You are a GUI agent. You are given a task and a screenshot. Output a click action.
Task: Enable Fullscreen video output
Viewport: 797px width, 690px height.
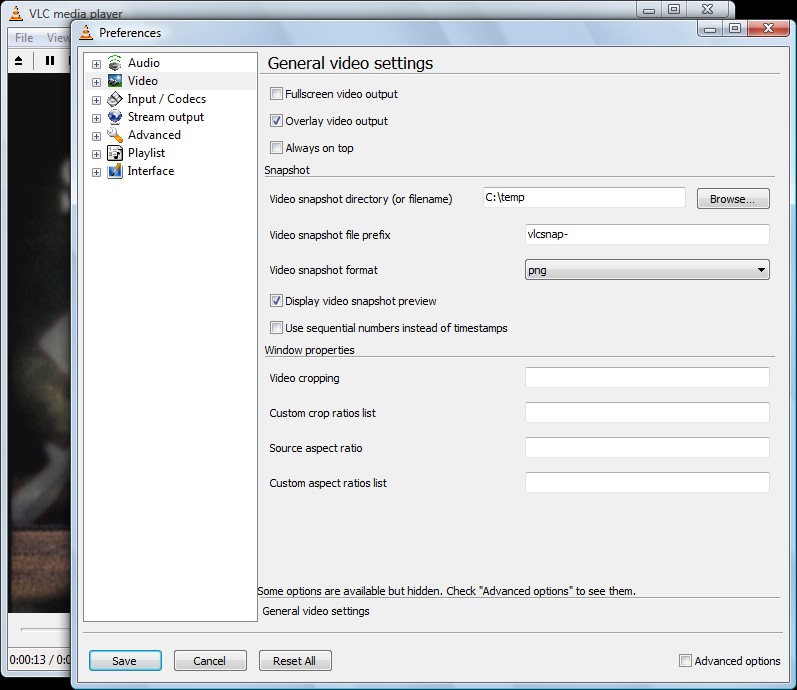point(276,94)
